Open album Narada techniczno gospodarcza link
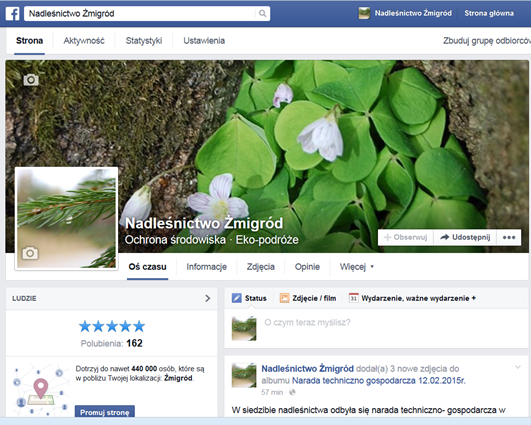 click(379, 381)
